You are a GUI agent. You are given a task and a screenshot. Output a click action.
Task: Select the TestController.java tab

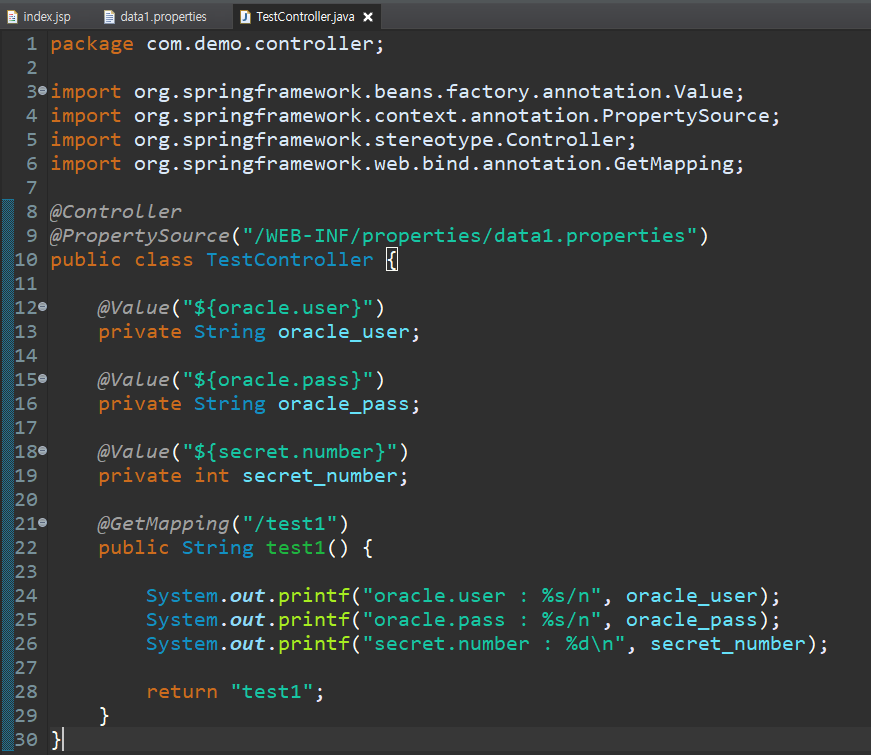[305, 17]
